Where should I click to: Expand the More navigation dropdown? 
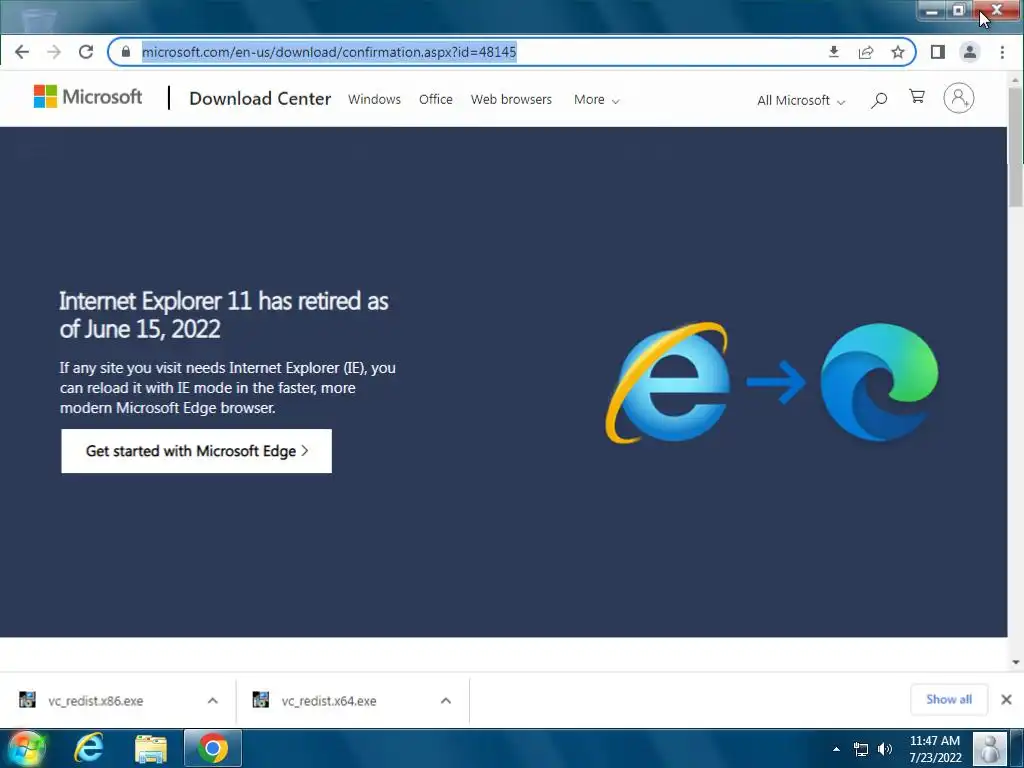[596, 100]
